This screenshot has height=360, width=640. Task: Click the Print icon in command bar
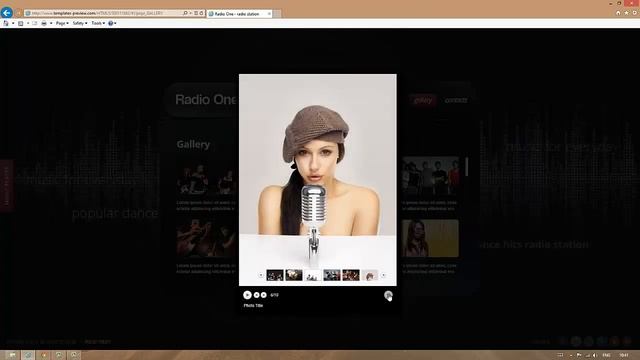coord(44,23)
